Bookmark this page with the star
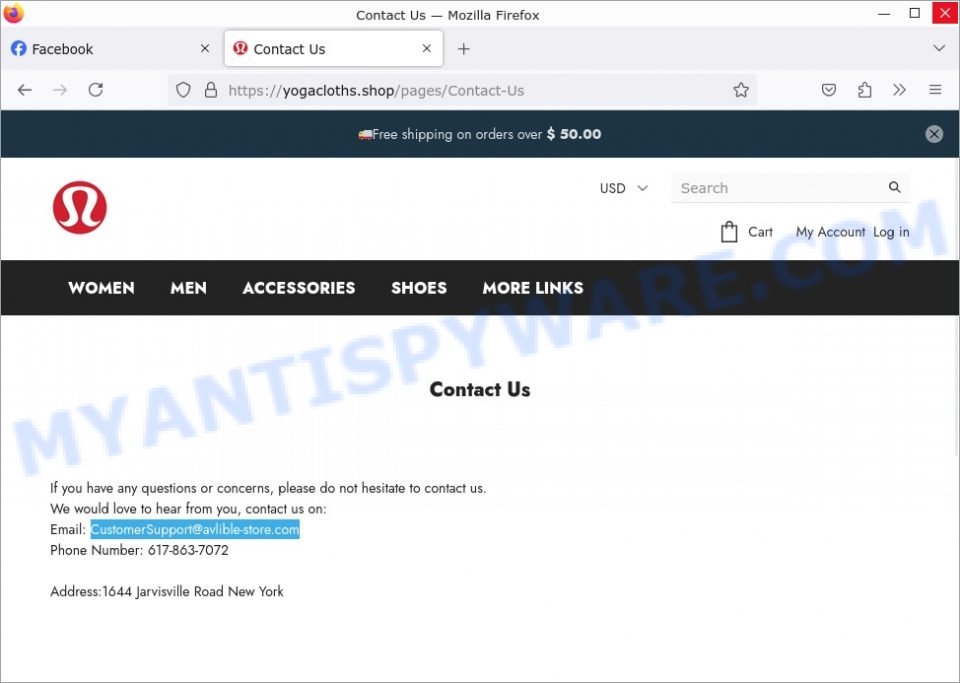This screenshot has height=683, width=960. 741,91
